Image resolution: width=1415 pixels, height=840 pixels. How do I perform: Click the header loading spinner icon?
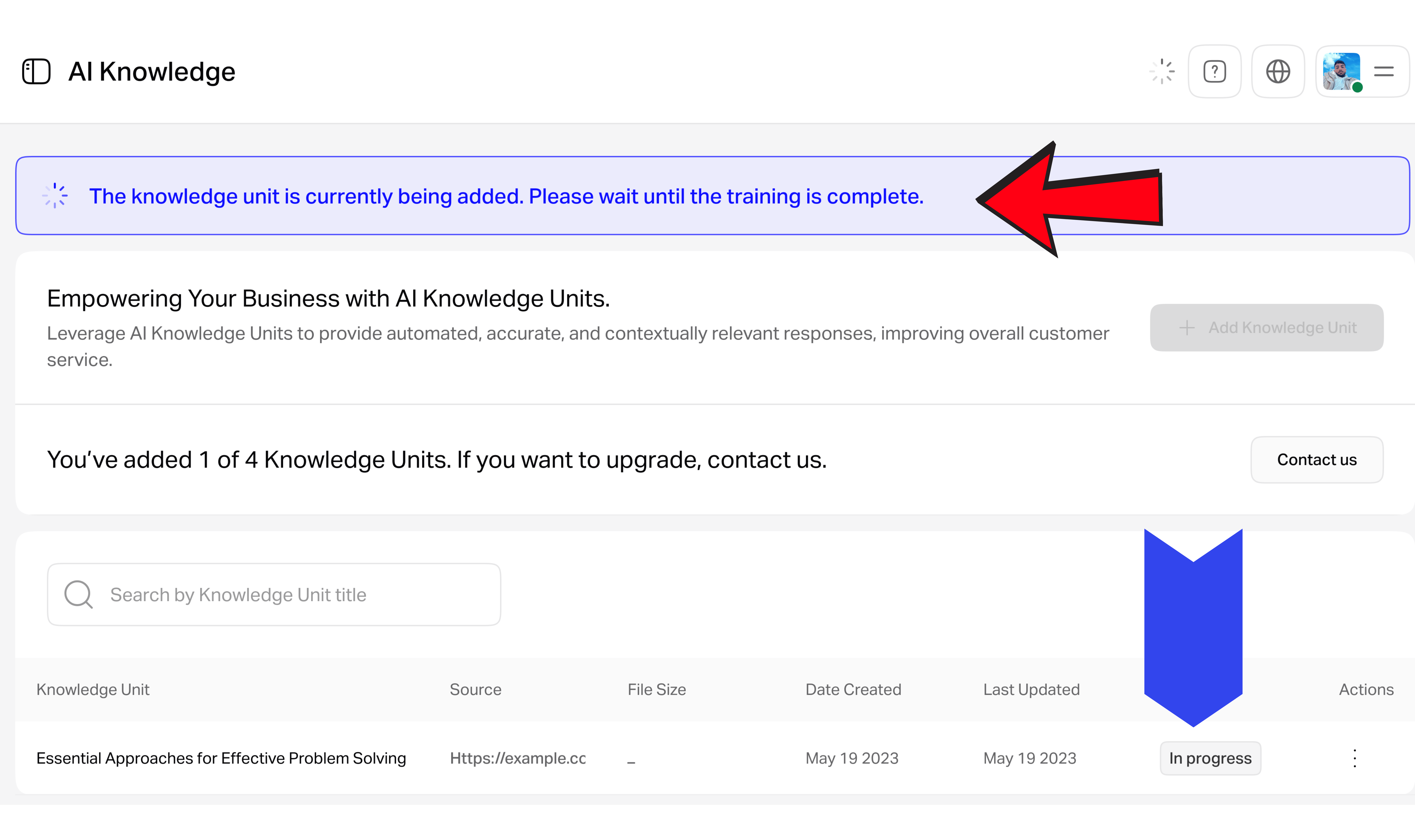[1162, 72]
